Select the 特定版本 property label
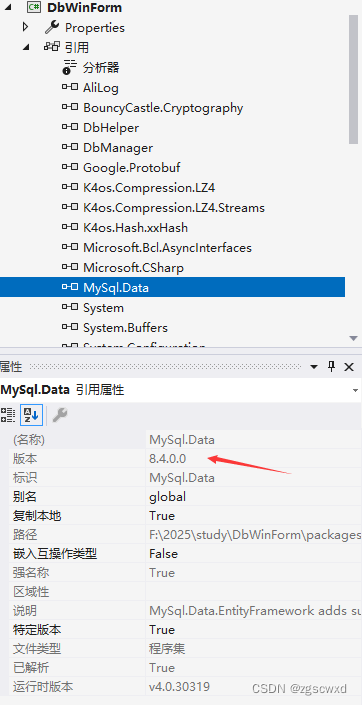This screenshot has width=362, height=705. pos(37,630)
